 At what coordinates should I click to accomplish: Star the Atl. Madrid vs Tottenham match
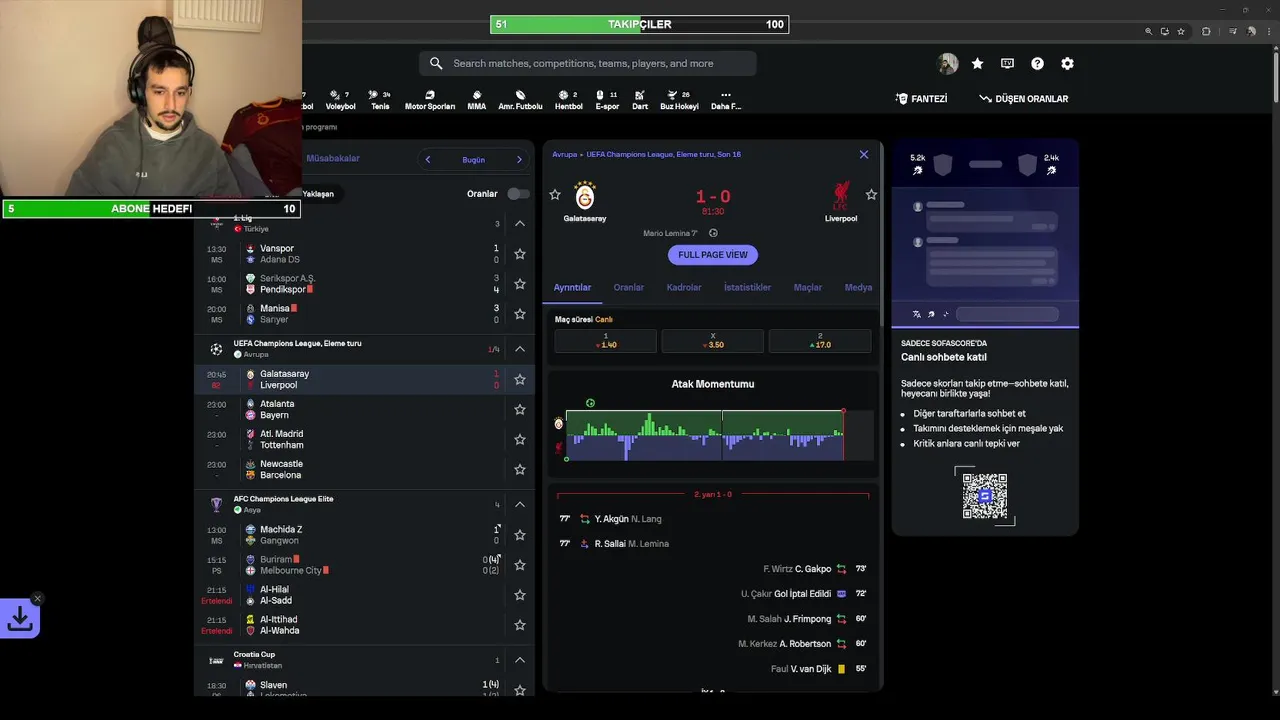pos(520,439)
